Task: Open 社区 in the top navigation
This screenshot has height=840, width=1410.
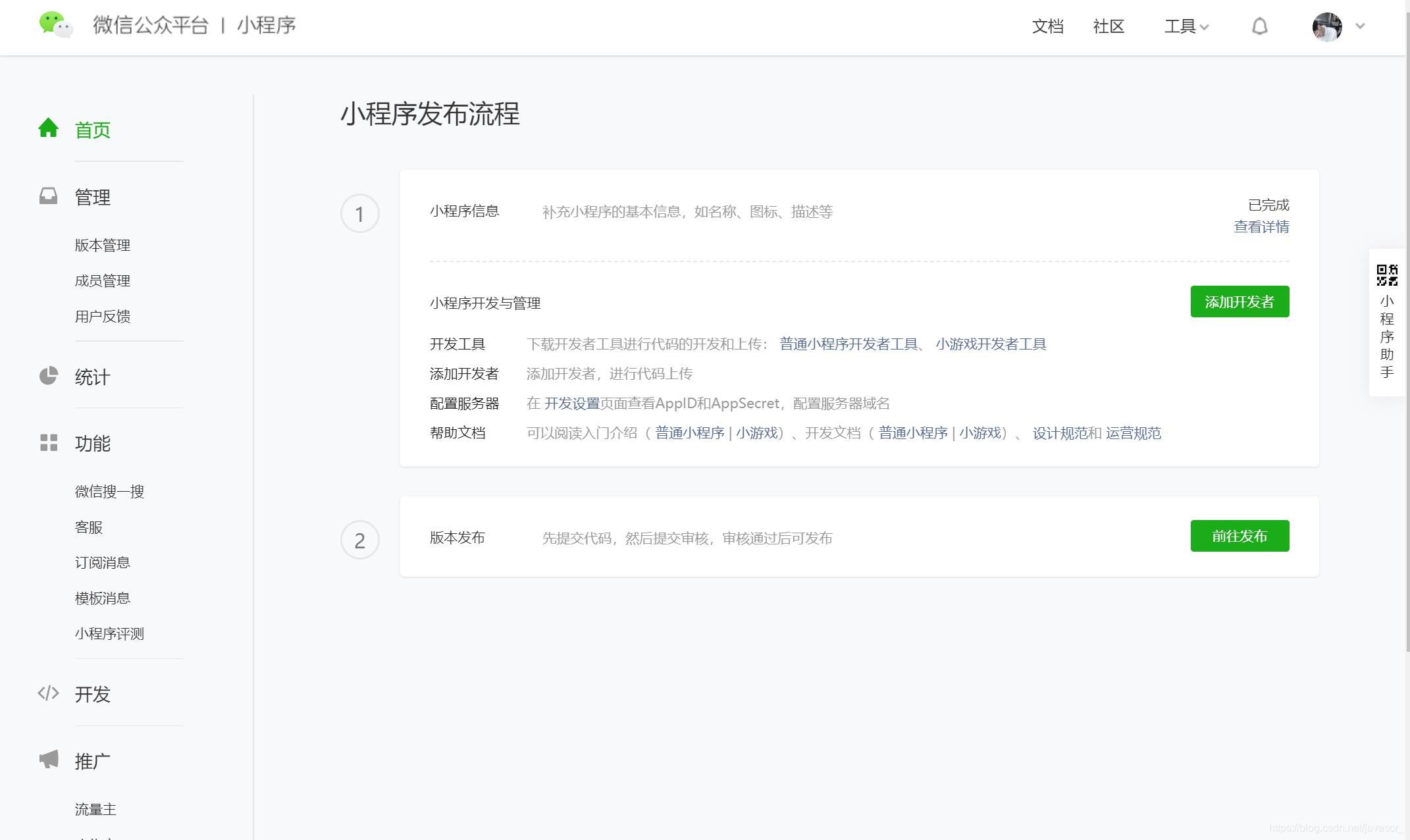Action: [x=1109, y=26]
